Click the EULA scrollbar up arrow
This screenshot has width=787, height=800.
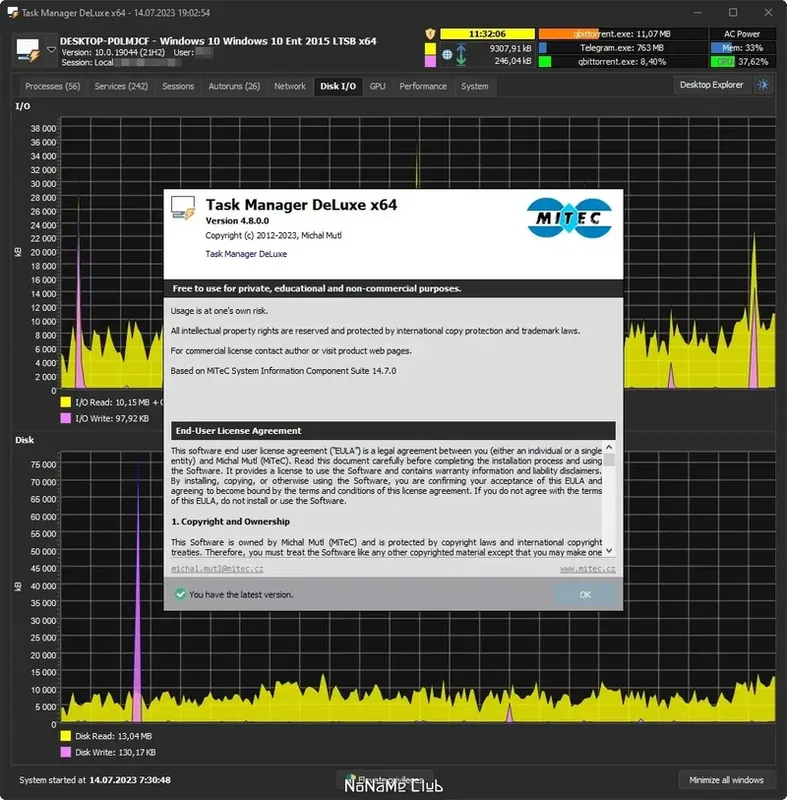tap(609, 447)
